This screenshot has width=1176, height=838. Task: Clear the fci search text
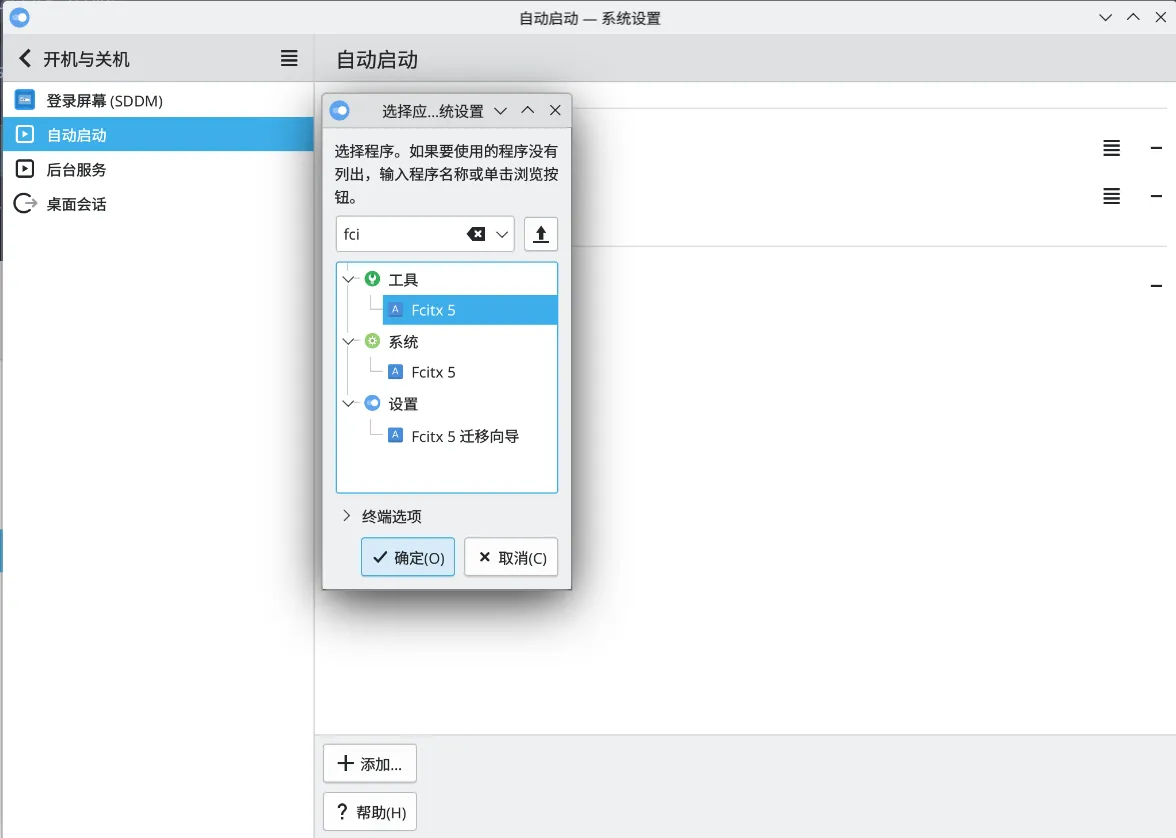click(x=476, y=234)
